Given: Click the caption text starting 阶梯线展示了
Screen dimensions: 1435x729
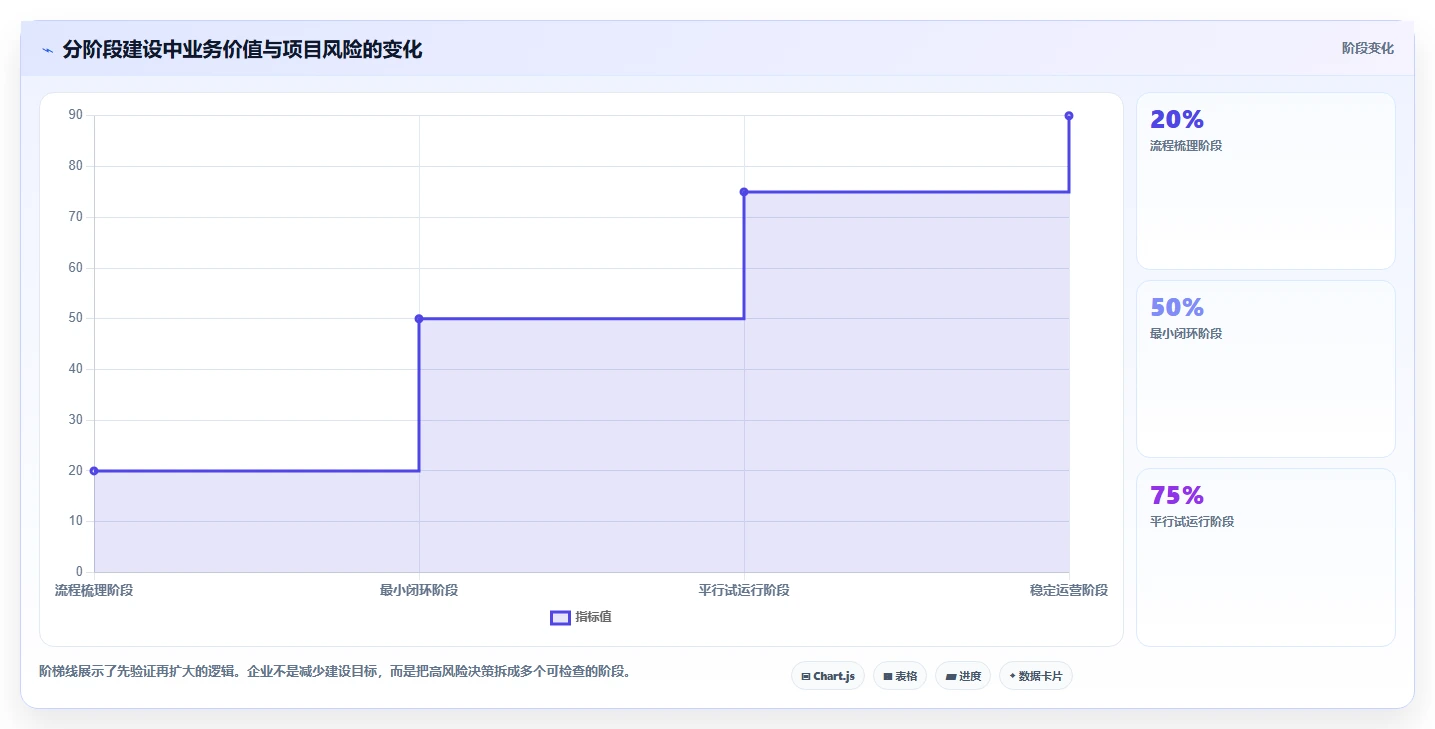Looking at the screenshot, I should pos(335,671).
